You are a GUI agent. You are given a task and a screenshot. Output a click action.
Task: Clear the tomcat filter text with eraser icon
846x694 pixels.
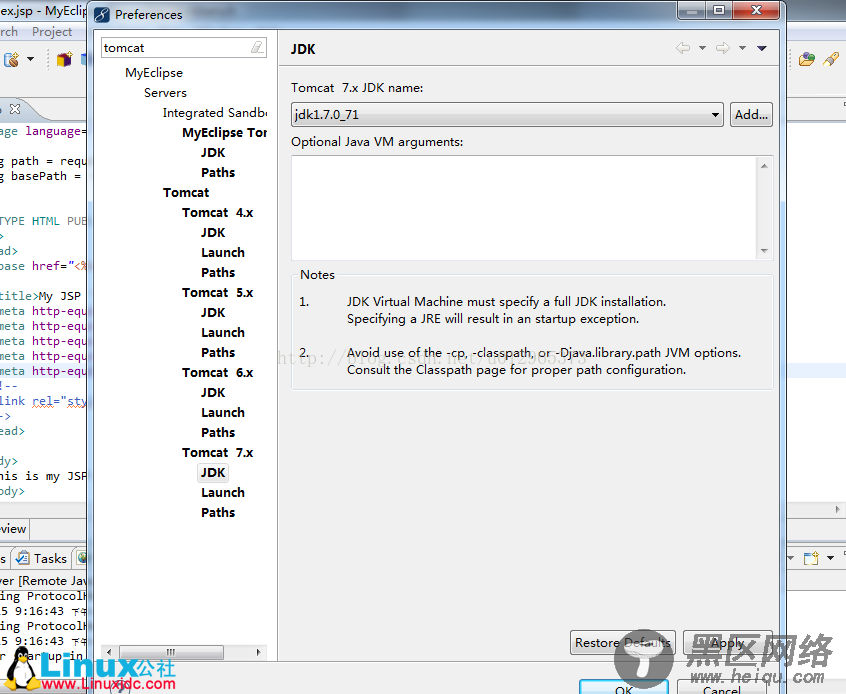(x=257, y=47)
